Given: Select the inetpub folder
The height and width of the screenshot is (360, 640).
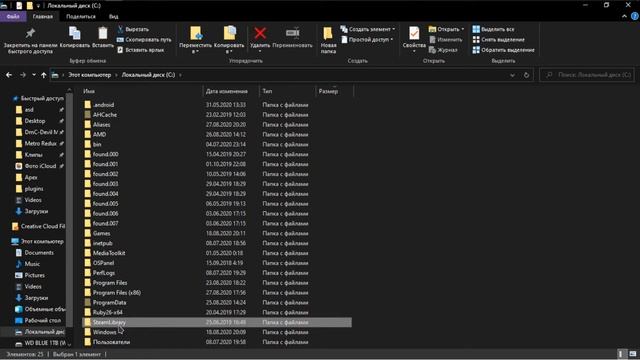Looking at the screenshot, I should (x=102, y=243).
